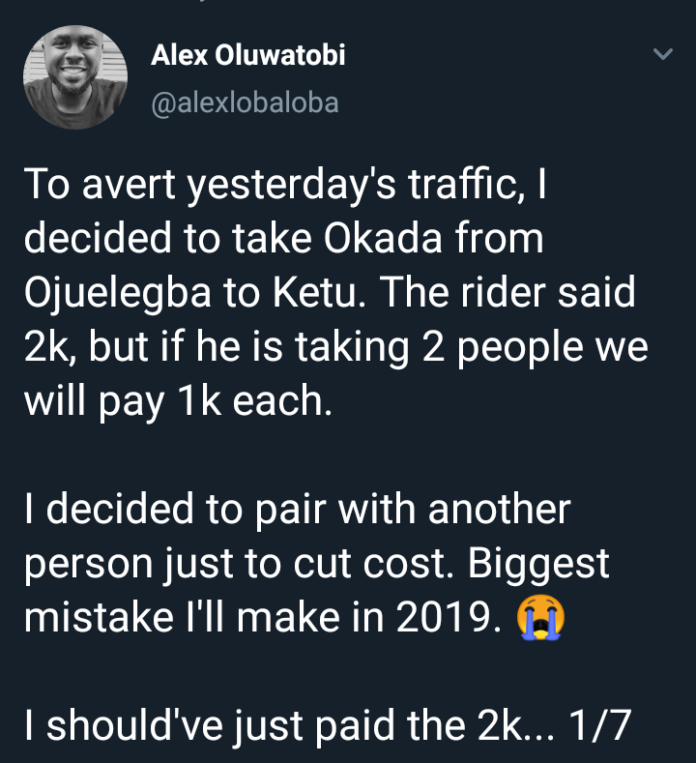
Task: Select the first paragraph about Okada
Action: pyautogui.click(x=336, y=292)
